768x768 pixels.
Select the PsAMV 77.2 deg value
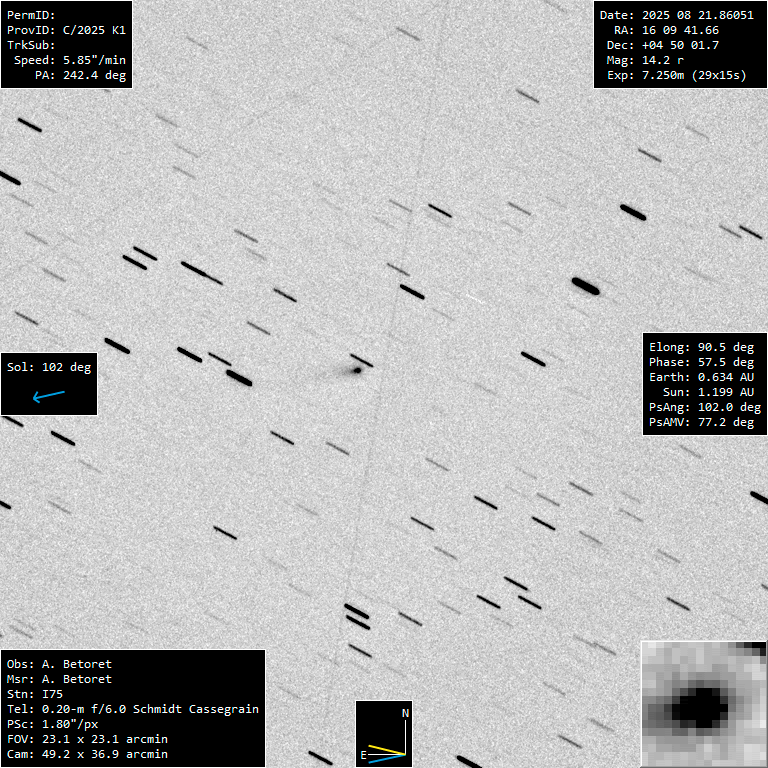[x=701, y=423]
